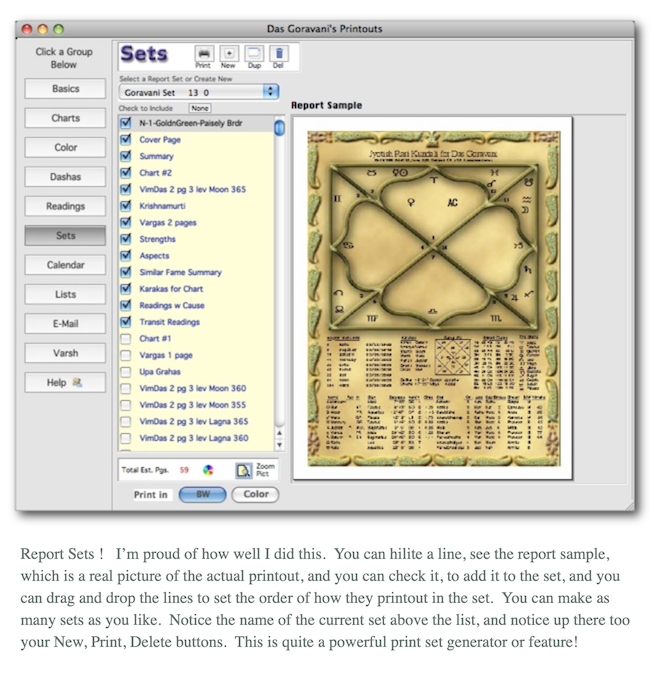Click the Print set printer icon
The width and height of the screenshot is (660, 675).
pos(203,53)
